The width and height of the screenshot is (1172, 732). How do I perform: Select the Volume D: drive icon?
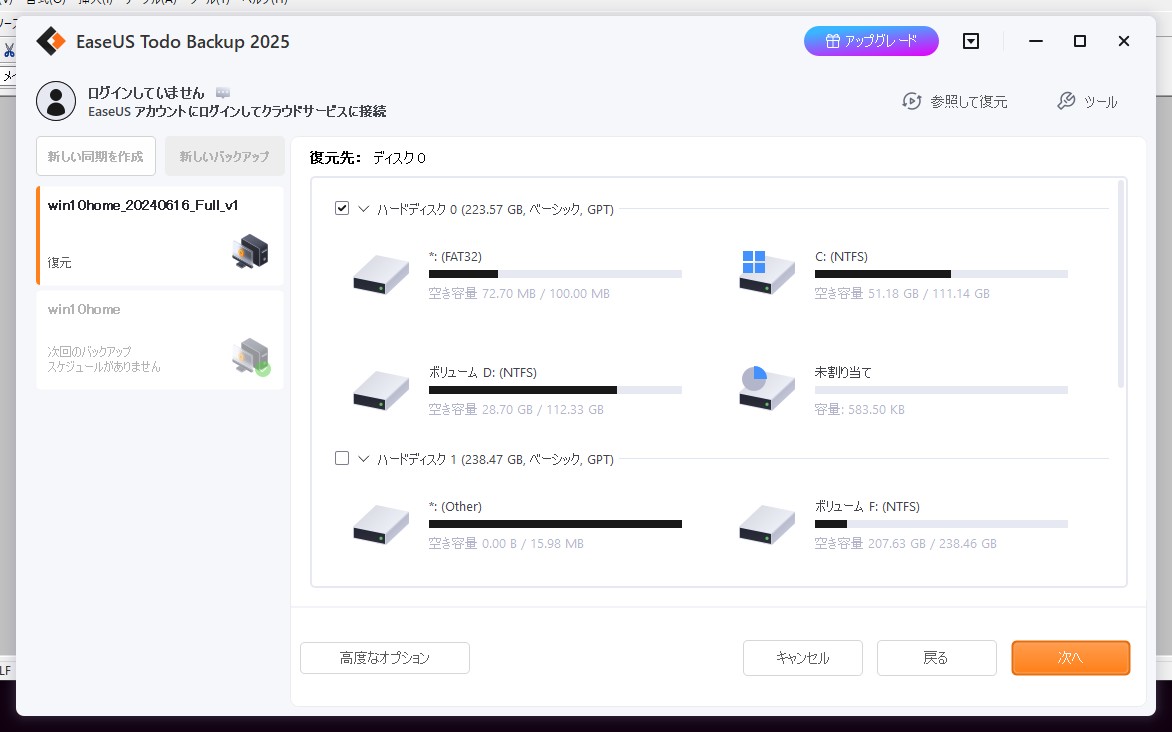click(381, 390)
